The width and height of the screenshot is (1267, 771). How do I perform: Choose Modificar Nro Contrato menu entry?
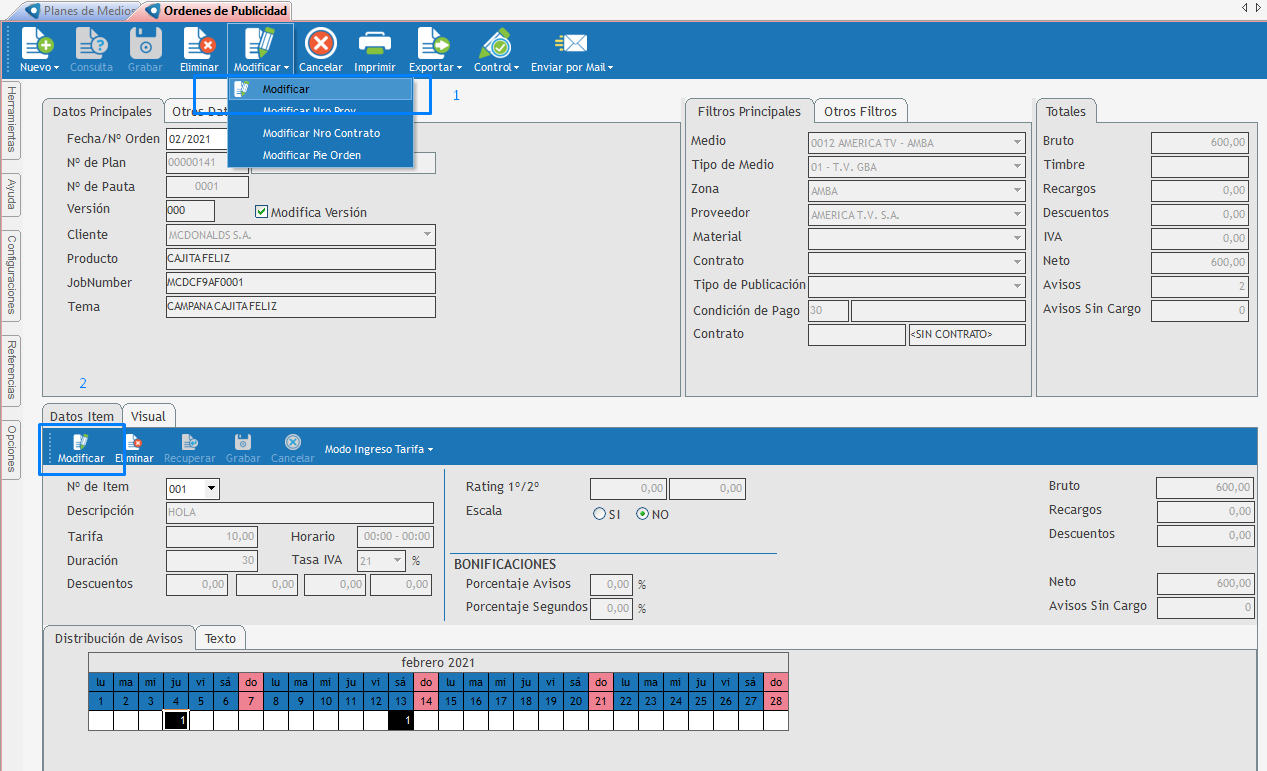coord(321,133)
